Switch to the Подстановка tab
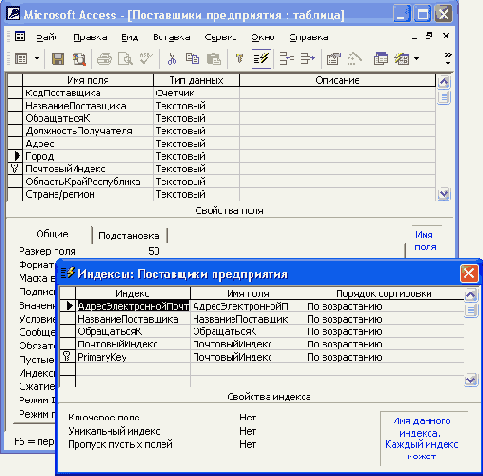 click(129, 236)
